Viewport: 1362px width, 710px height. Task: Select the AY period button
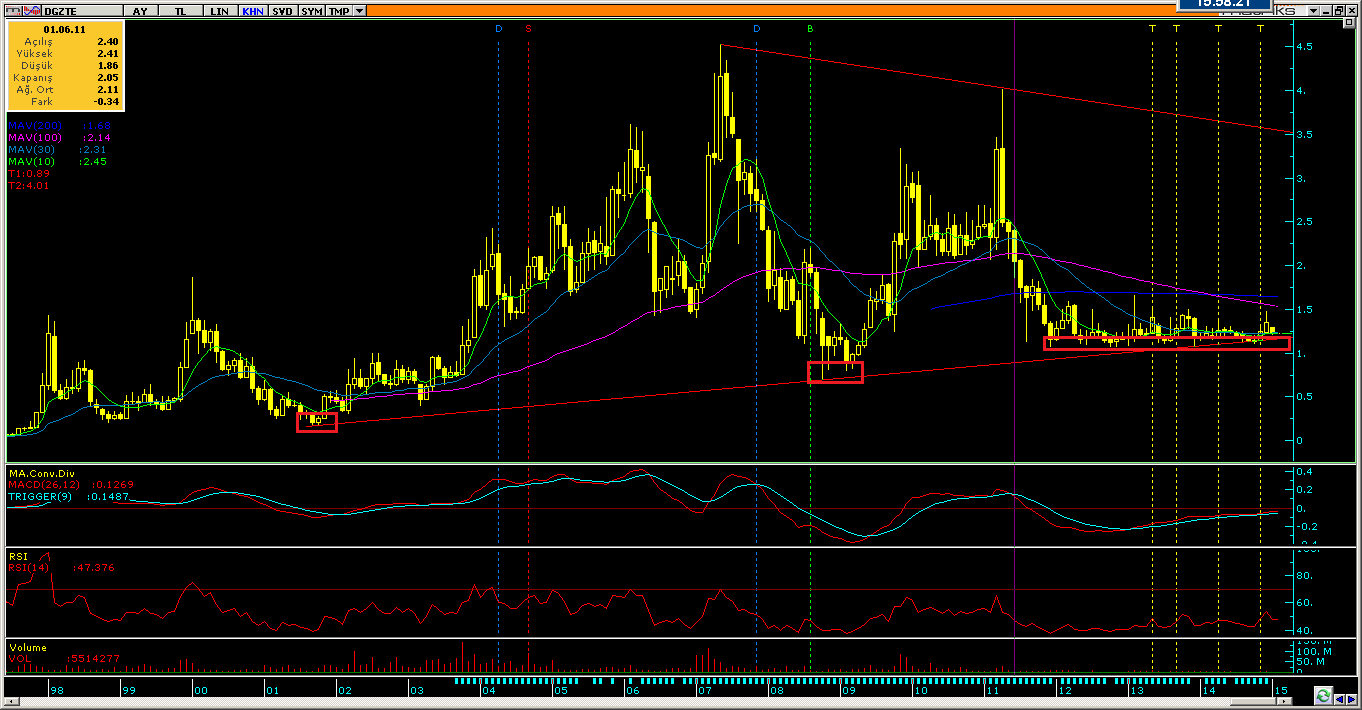pos(141,11)
